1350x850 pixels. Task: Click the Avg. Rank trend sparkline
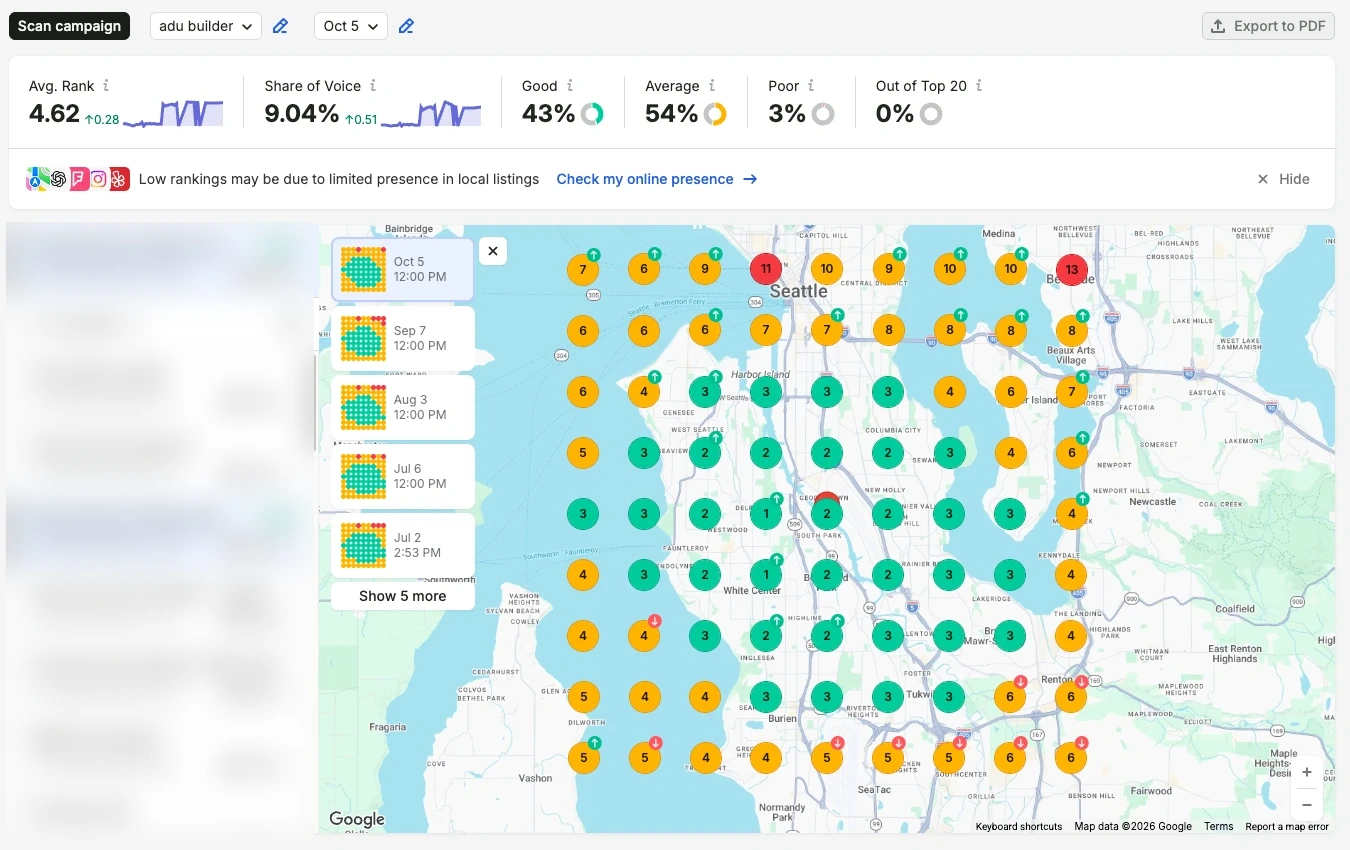coord(173,113)
